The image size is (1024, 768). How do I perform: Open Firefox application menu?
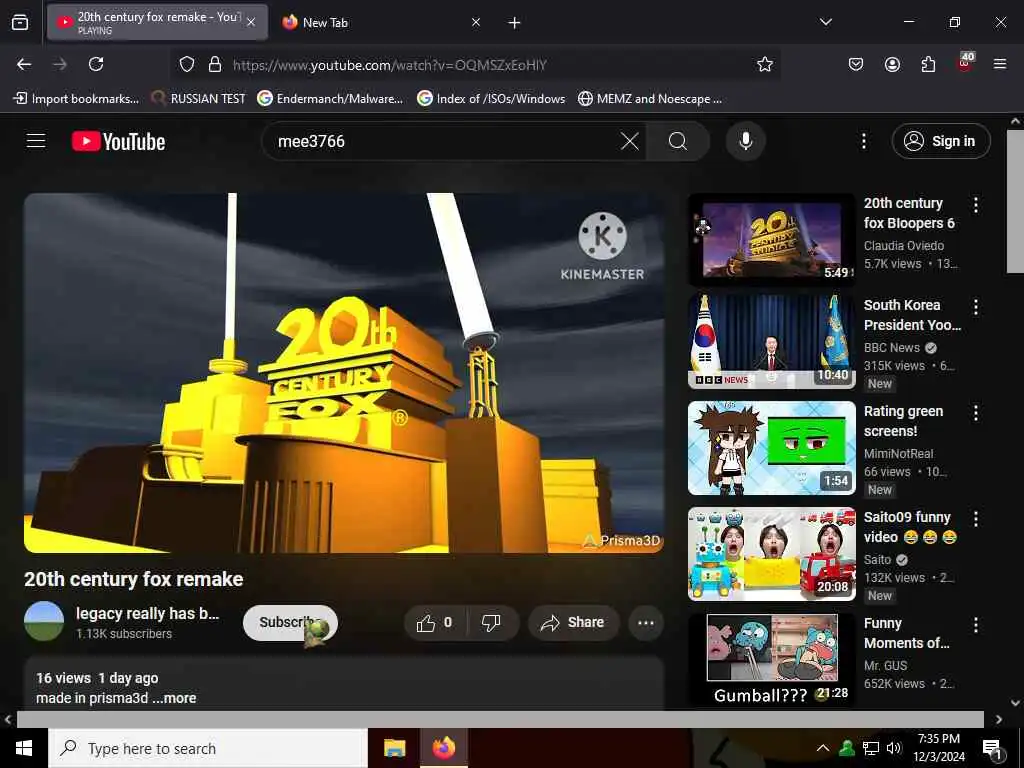[x=1000, y=64]
